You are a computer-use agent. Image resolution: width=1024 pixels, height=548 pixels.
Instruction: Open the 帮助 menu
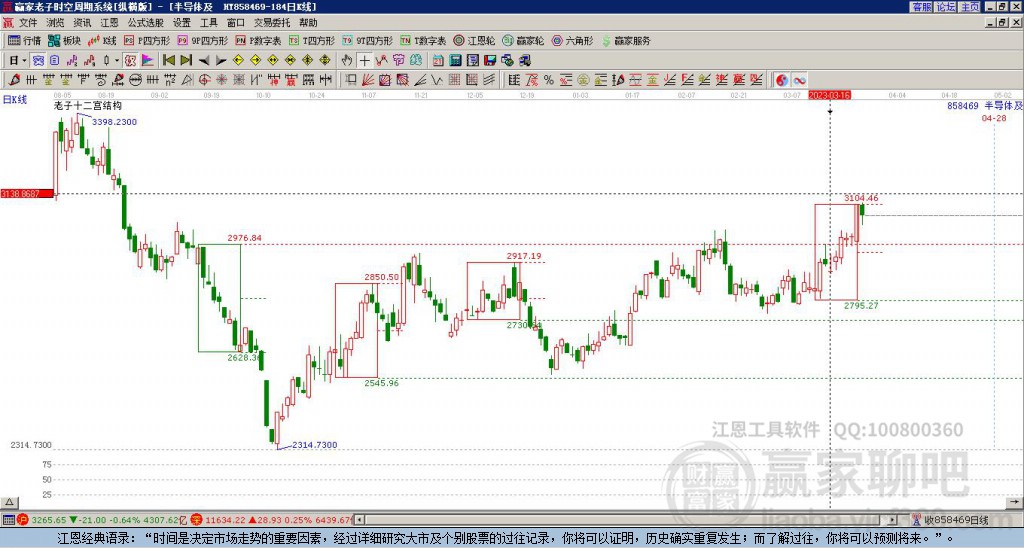[308, 23]
